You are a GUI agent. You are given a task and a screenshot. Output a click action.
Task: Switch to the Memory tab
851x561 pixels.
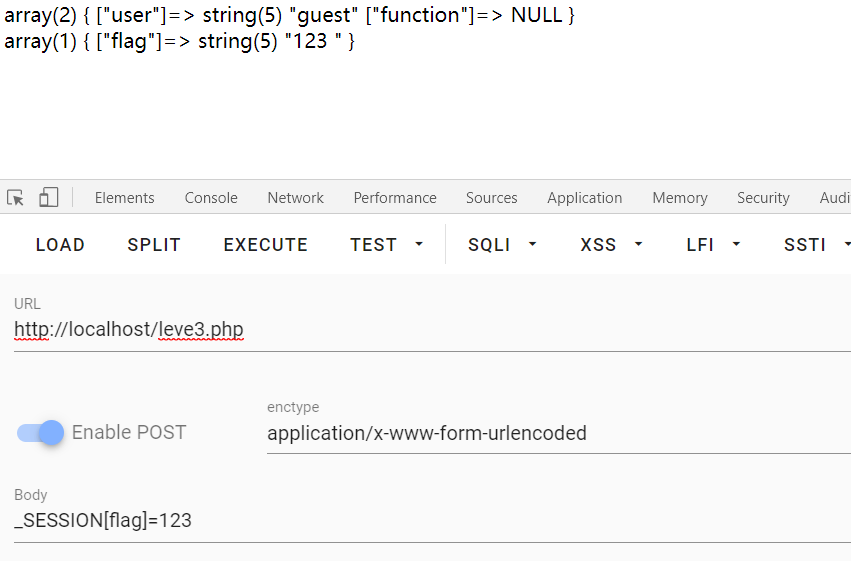pos(680,197)
